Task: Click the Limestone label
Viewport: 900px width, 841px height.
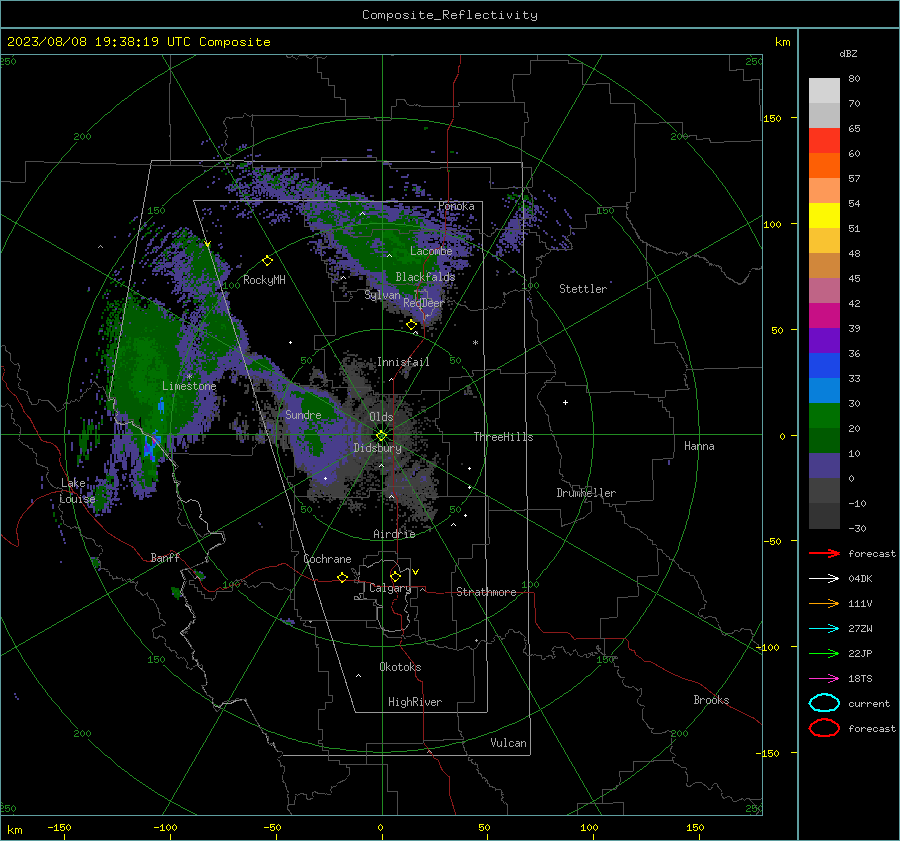Action: pos(189,386)
